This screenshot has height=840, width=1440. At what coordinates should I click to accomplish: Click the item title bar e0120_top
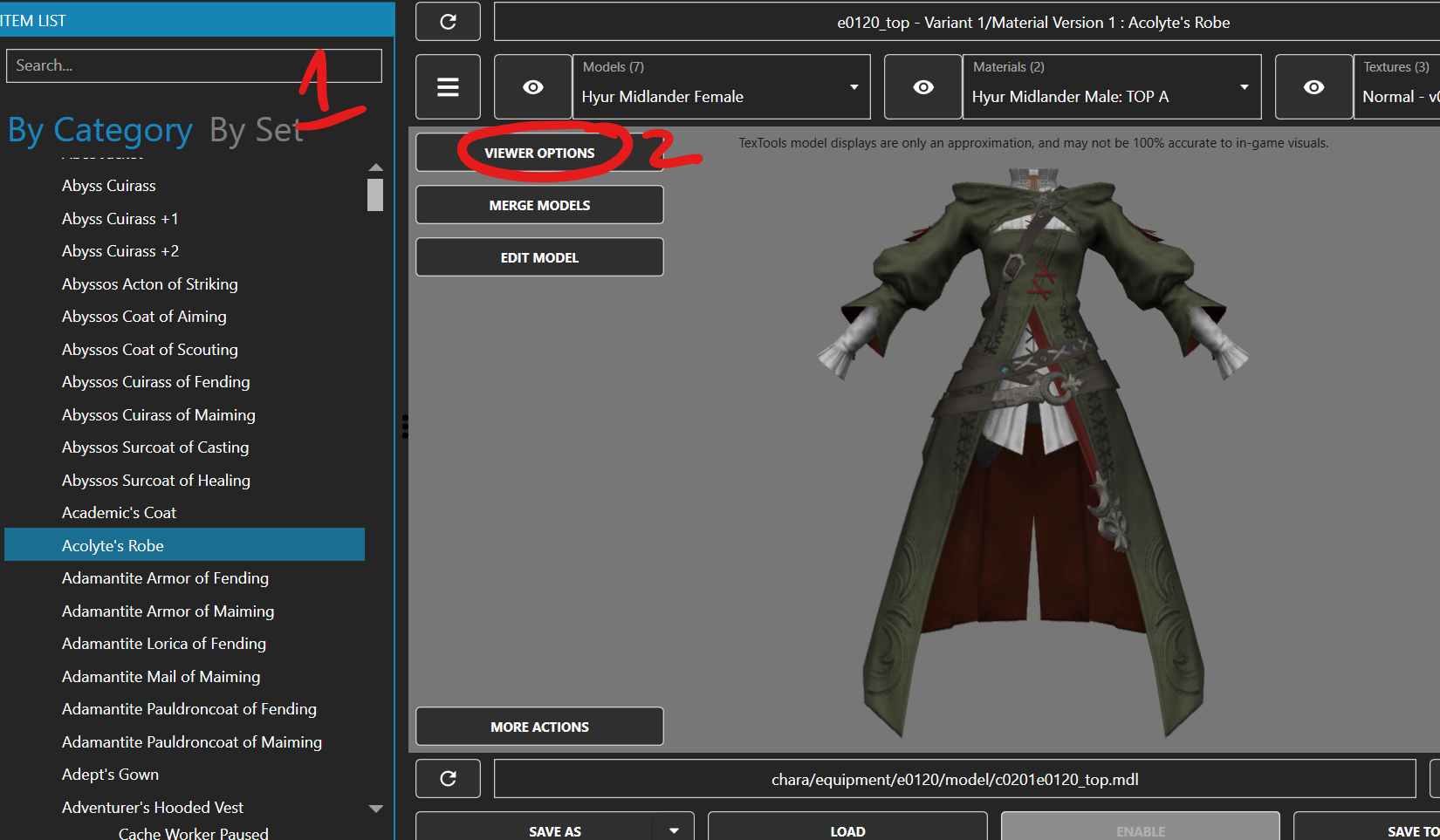[x=967, y=22]
